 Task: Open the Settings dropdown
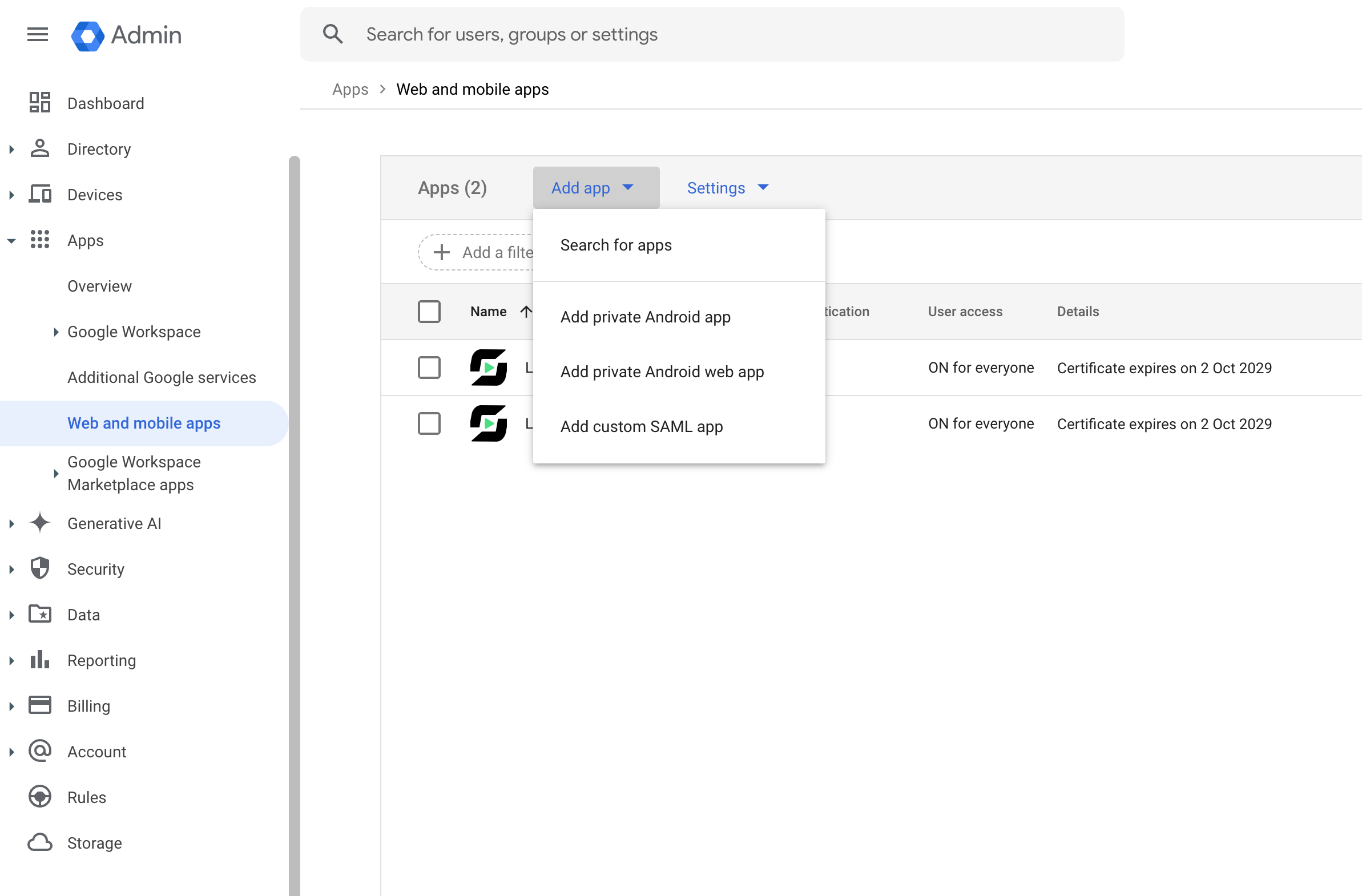pos(727,188)
